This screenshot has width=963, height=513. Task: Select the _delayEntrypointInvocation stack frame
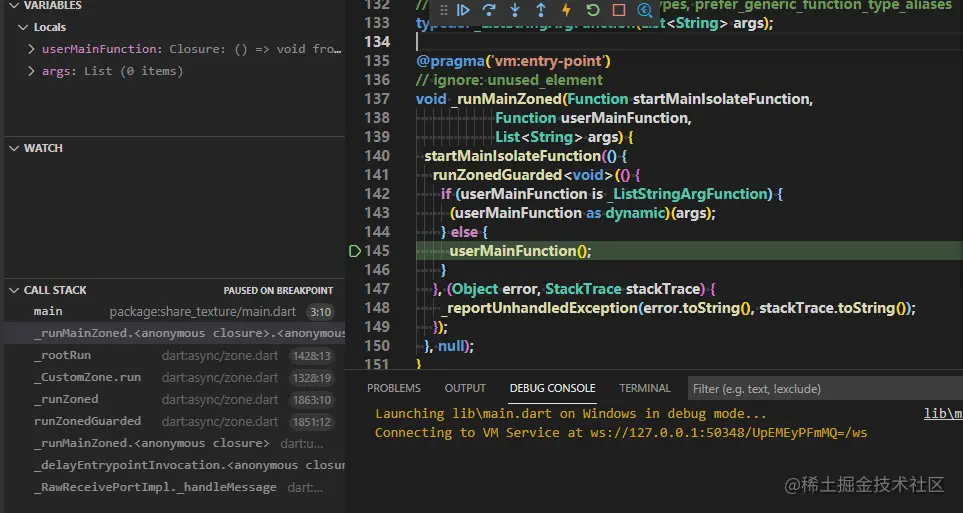[174, 466]
